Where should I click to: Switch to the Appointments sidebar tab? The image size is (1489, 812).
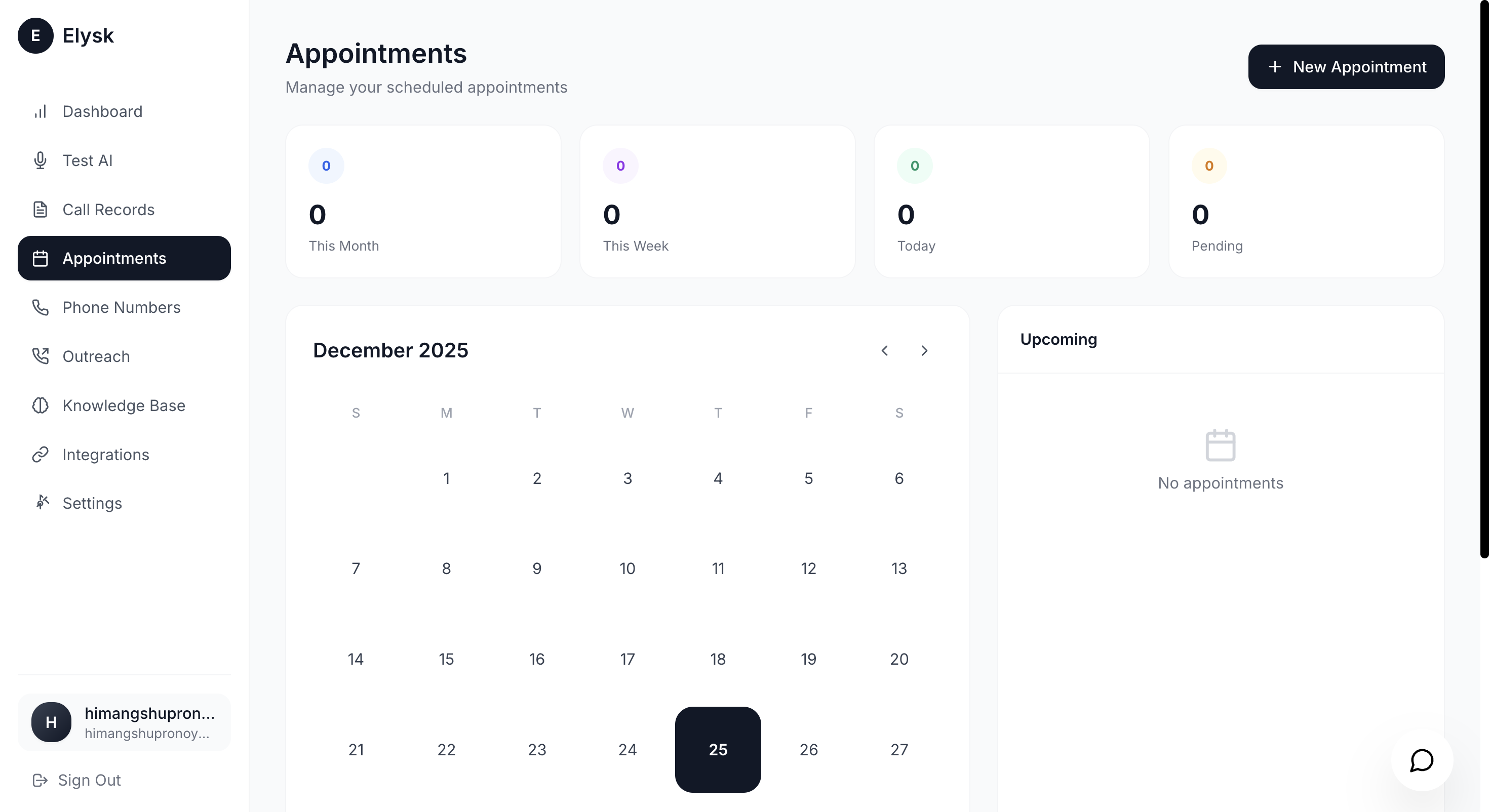click(114, 258)
